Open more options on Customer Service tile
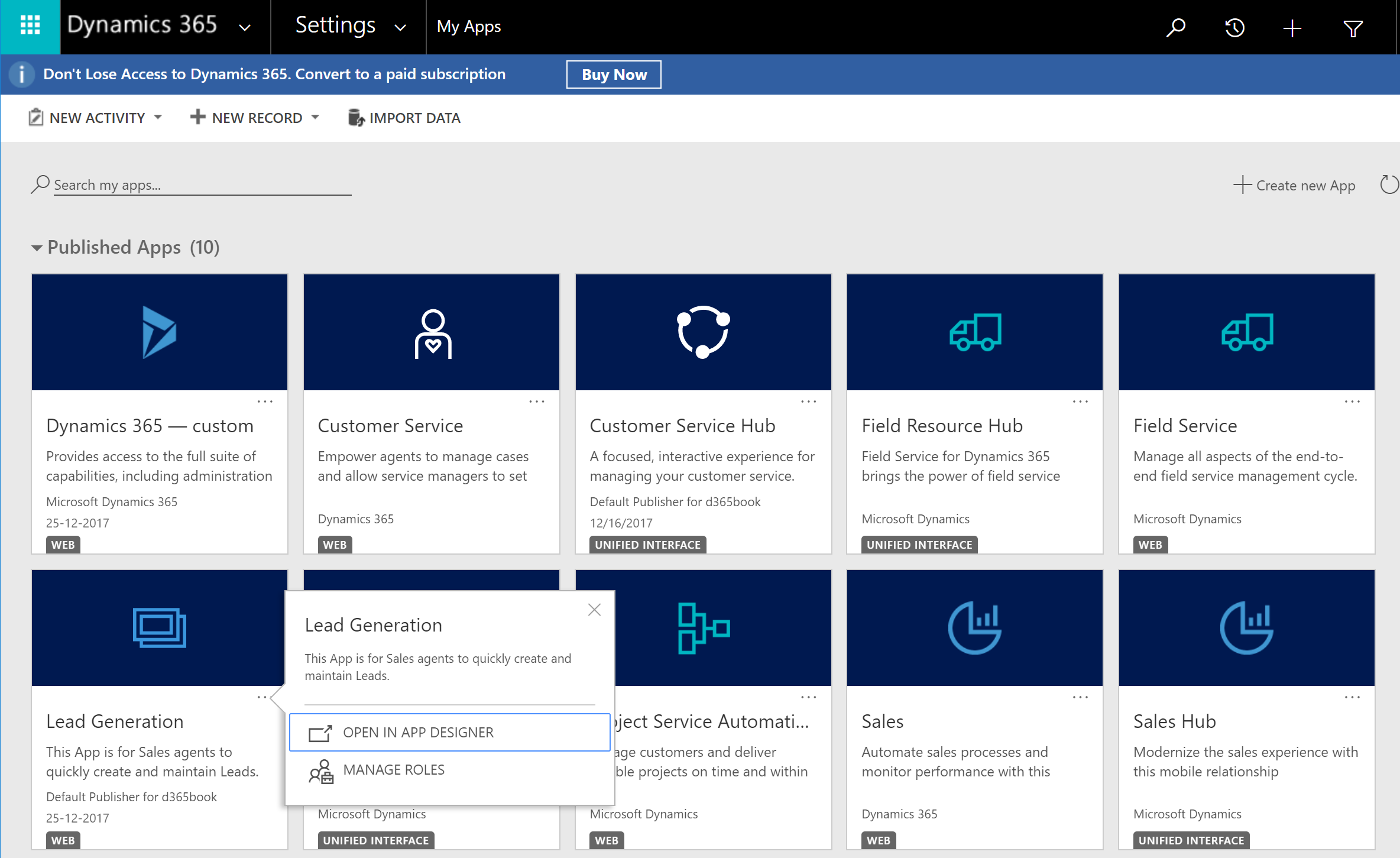 tap(537, 402)
